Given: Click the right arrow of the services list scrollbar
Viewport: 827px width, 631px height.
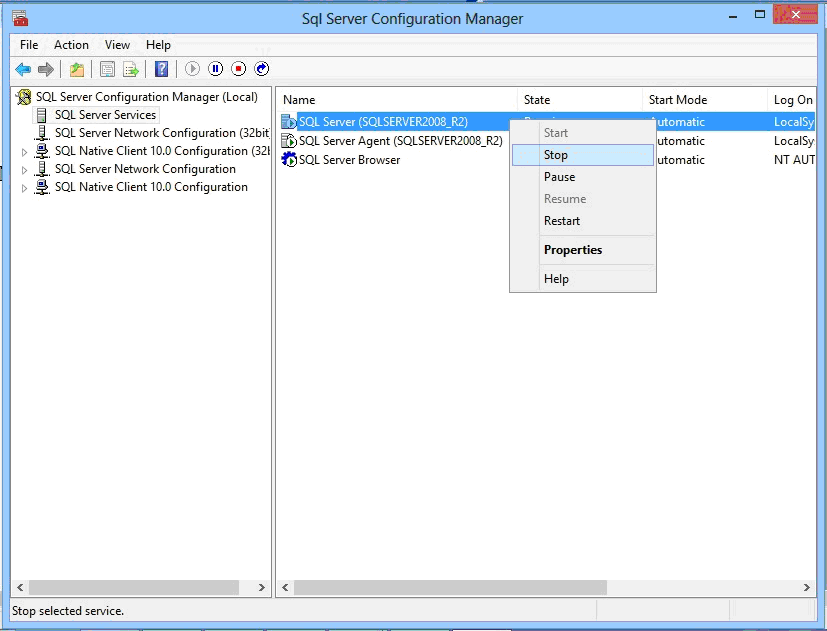Looking at the screenshot, I should coord(808,588).
